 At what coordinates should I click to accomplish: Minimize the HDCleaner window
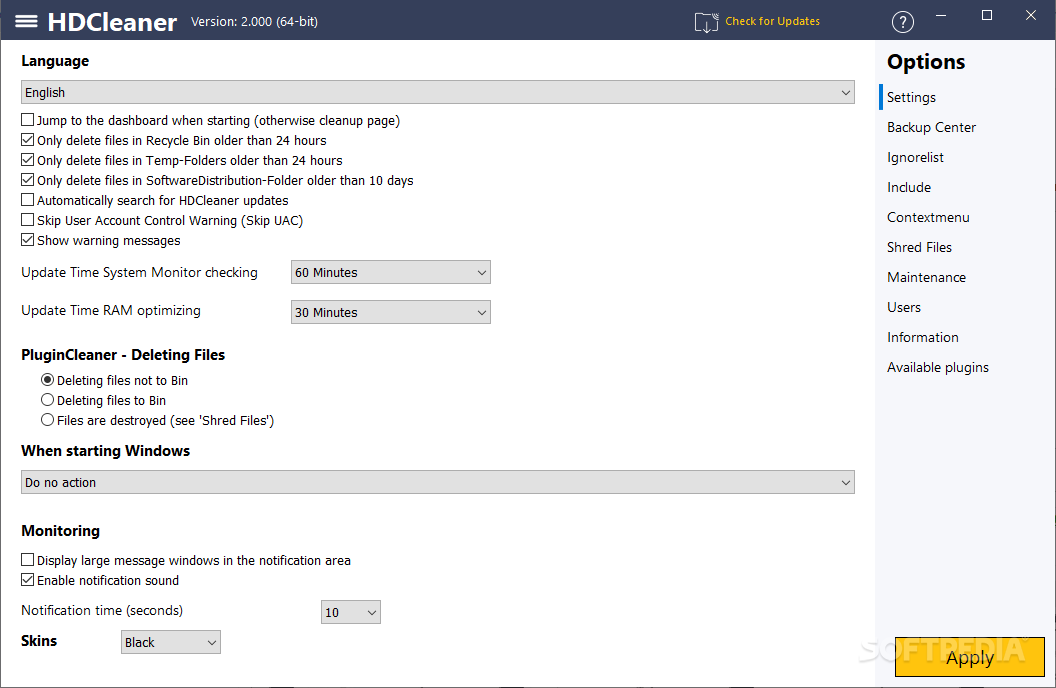pos(941,15)
